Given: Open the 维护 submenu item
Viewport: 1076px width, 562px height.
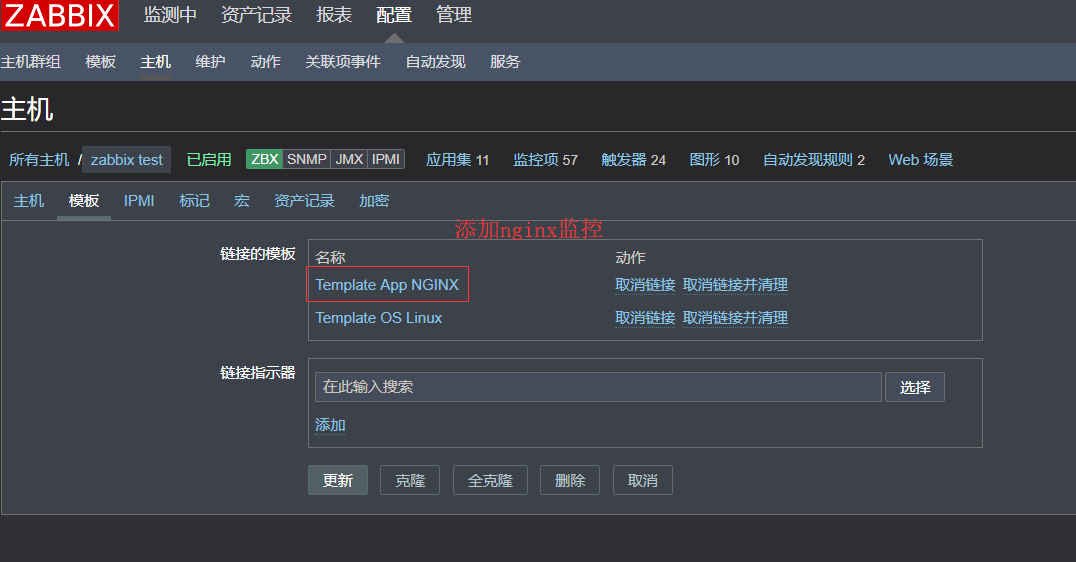Looking at the screenshot, I should point(210,62).
